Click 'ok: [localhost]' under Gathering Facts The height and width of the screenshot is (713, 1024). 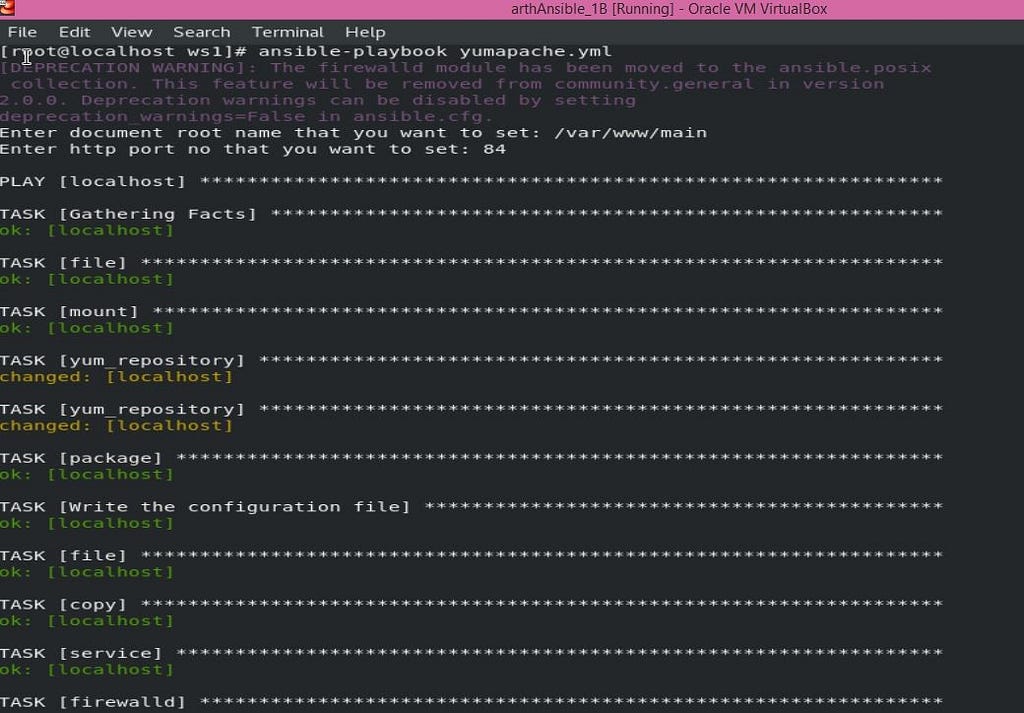pyautogui.click(x=87, y=230)
